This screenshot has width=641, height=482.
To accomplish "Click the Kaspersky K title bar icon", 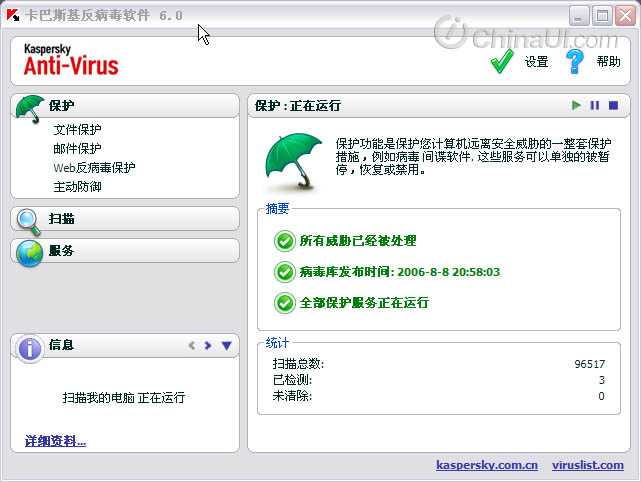I will tap(13, 16).
